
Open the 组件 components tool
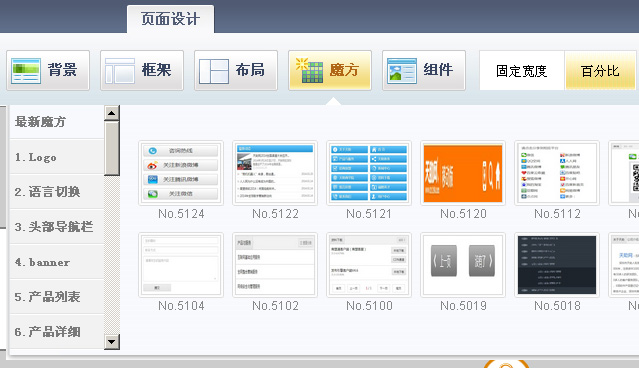pos(424,70)
